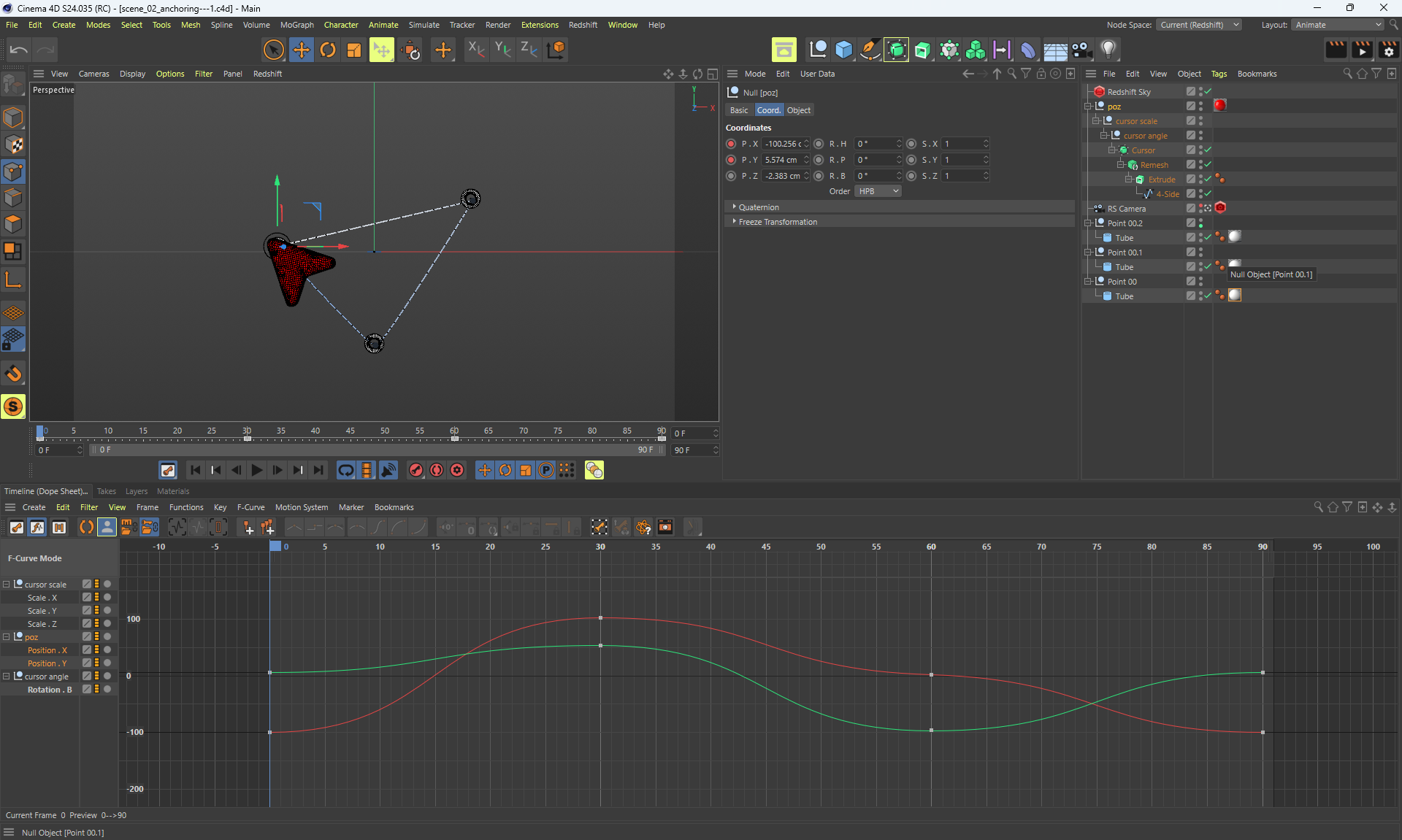Expand the Freeze Transformation section
The width and height of the screenshot is (1402, 840).
[777, 222]
